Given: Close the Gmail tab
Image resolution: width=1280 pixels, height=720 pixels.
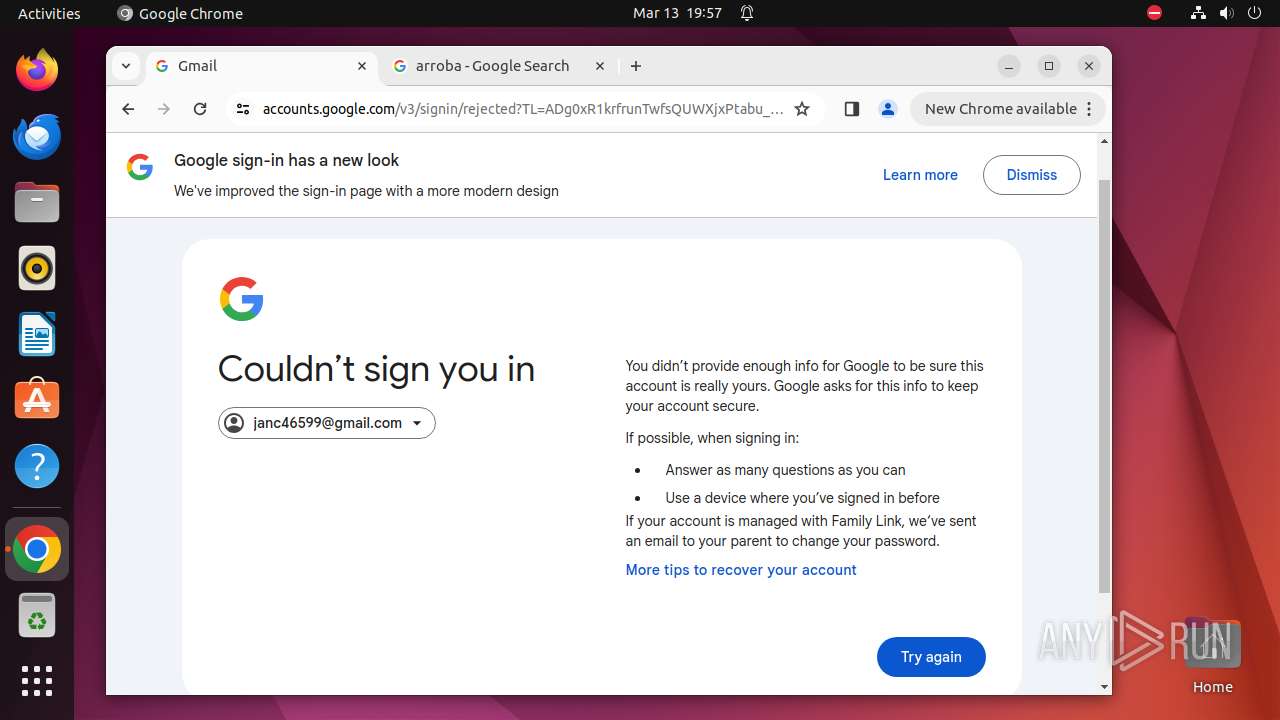Looking at the screenshot, I should coord(362,66).
